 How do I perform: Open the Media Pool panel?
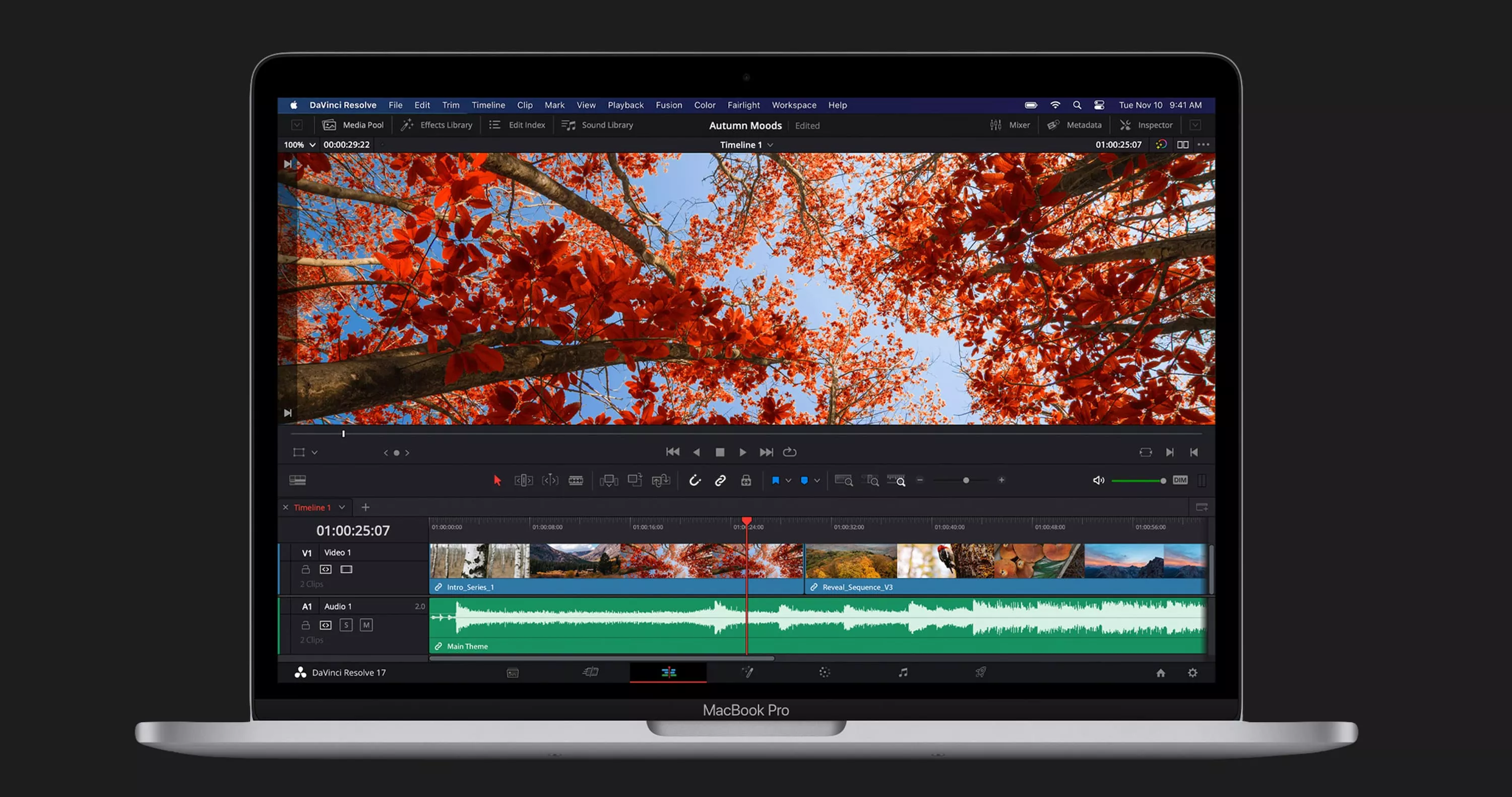click(x=352, y=124)
